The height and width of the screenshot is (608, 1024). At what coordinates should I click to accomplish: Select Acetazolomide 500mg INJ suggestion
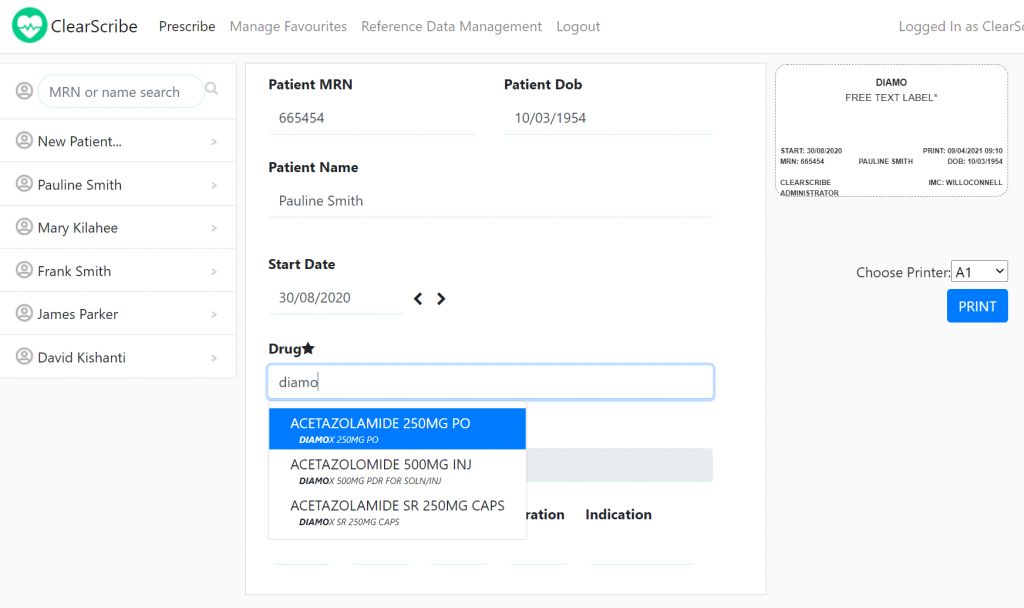[x=397, y=470]
